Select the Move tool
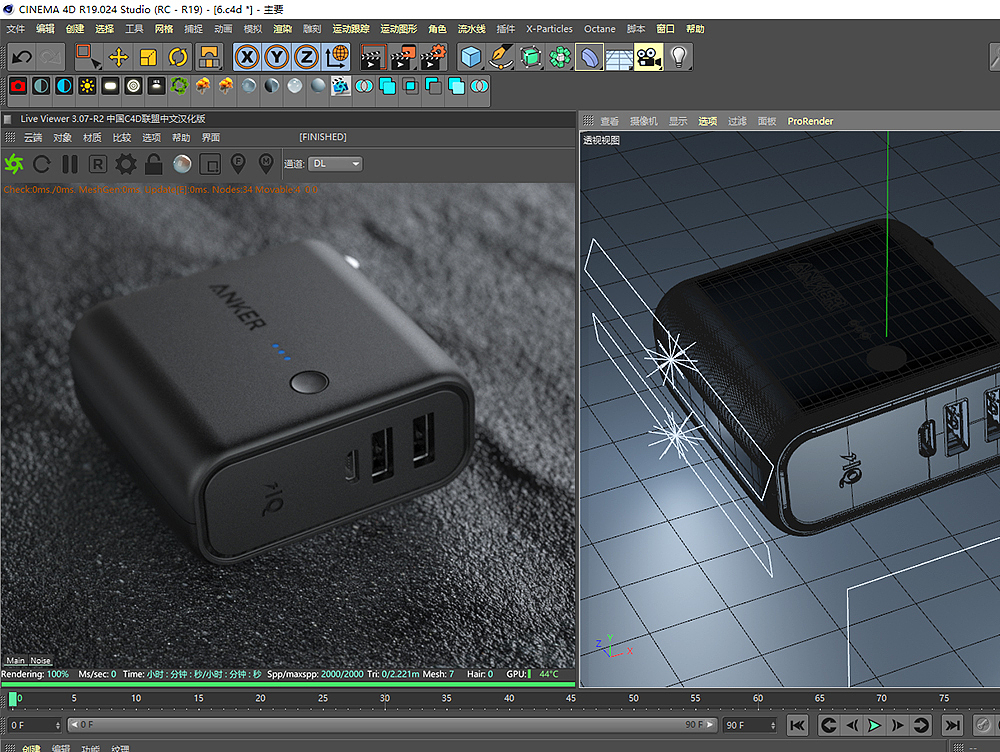The height and width of the screenshot is (752, 1000). (x=119, y=57)
